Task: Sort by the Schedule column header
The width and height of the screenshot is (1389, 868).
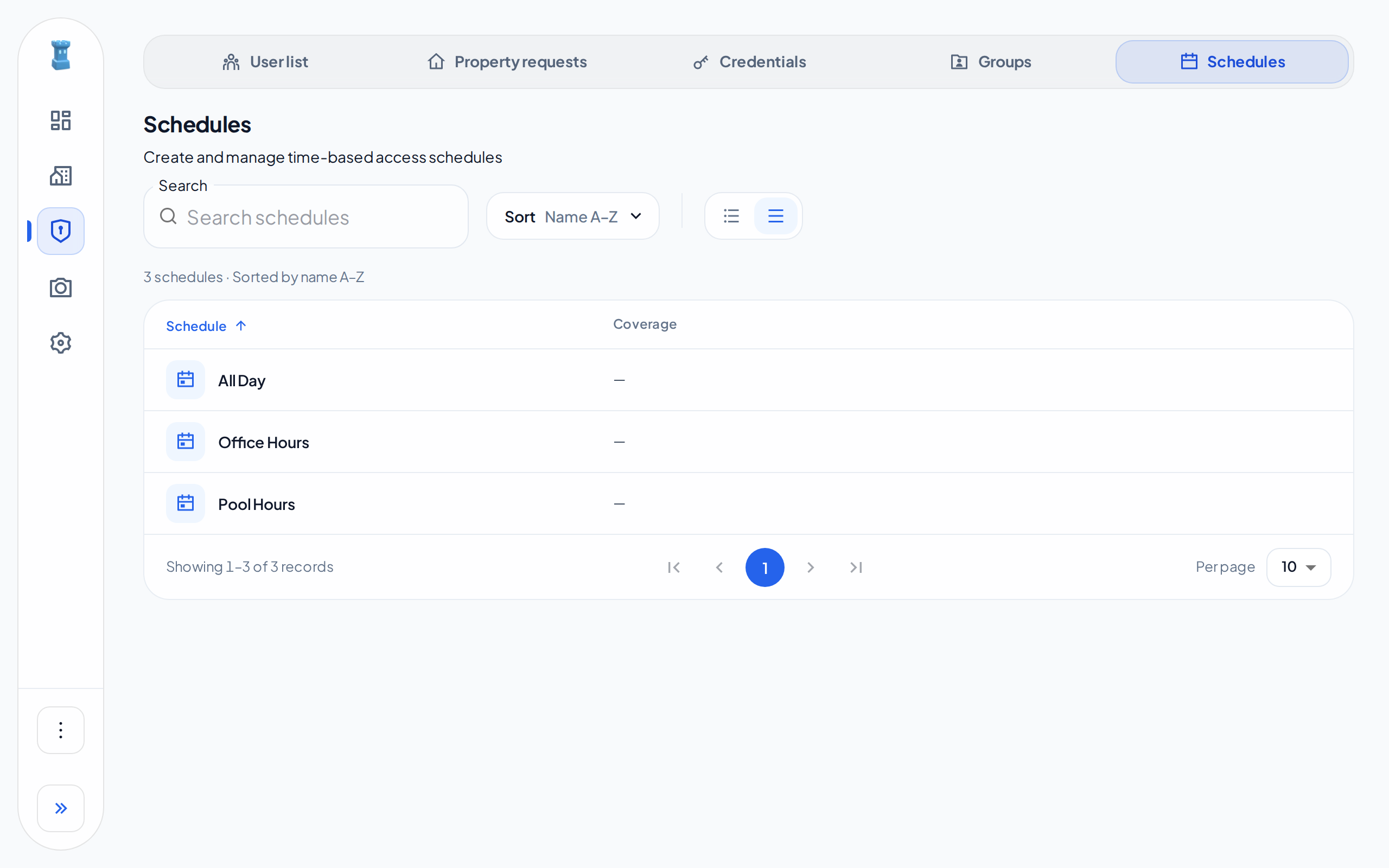Action: (206, 326)
